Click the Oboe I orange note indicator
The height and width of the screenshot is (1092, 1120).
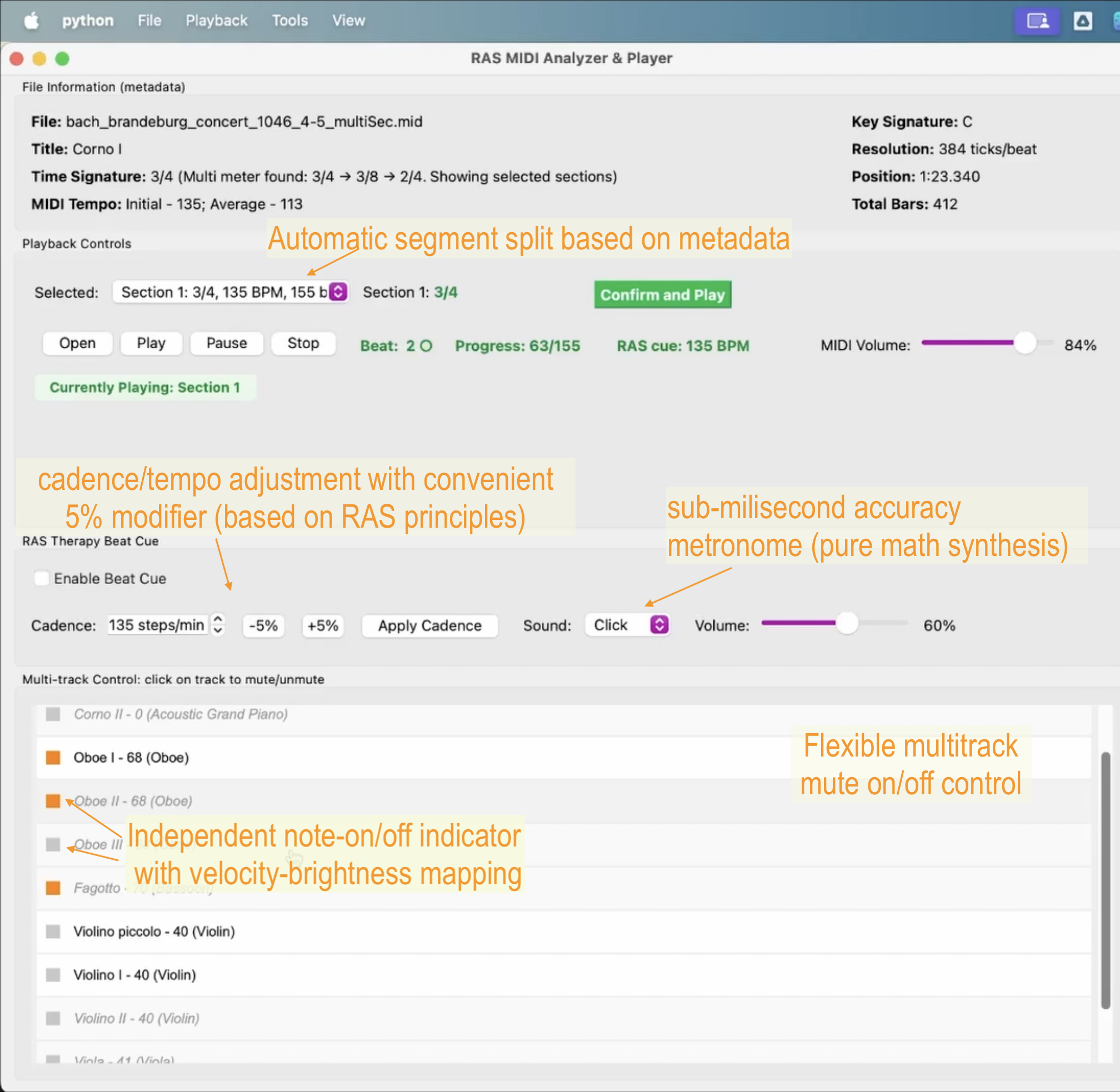(53, 758)
